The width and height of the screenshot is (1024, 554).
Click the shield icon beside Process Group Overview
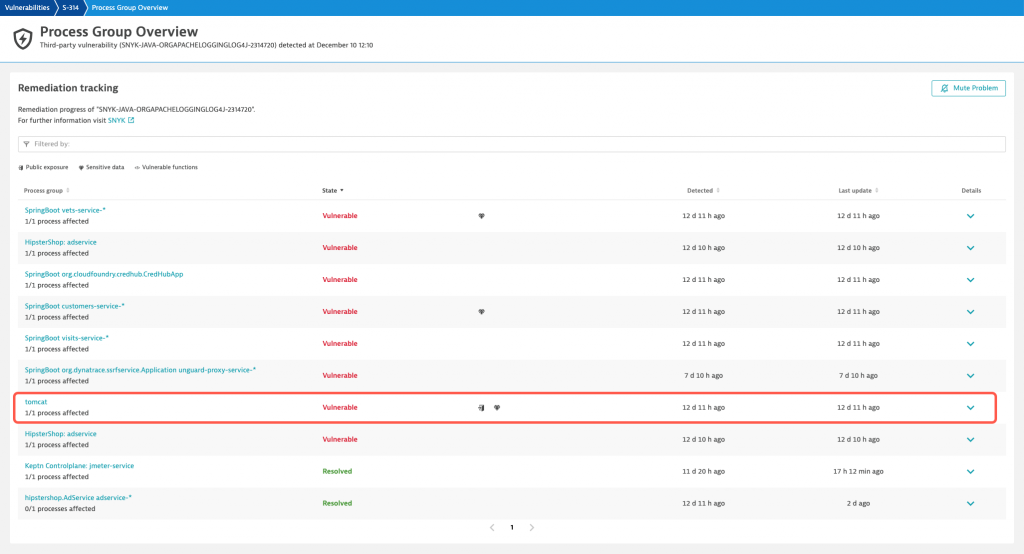(23, 39)
